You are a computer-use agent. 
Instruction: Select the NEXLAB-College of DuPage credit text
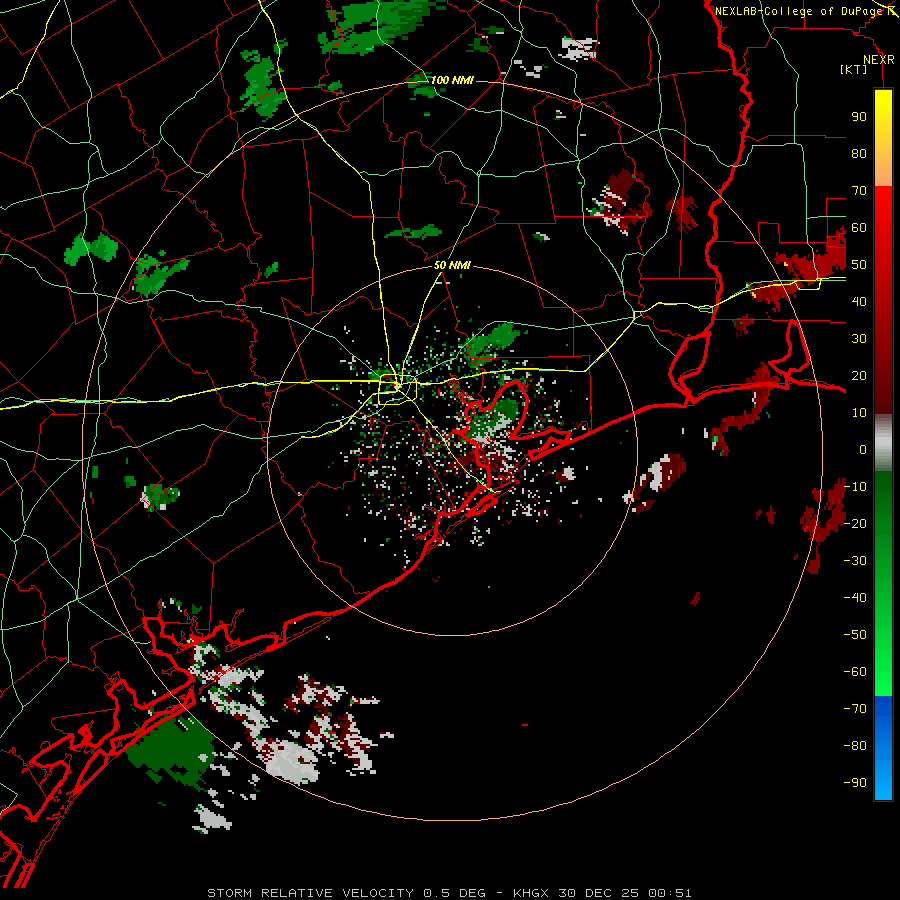[798, 11]
